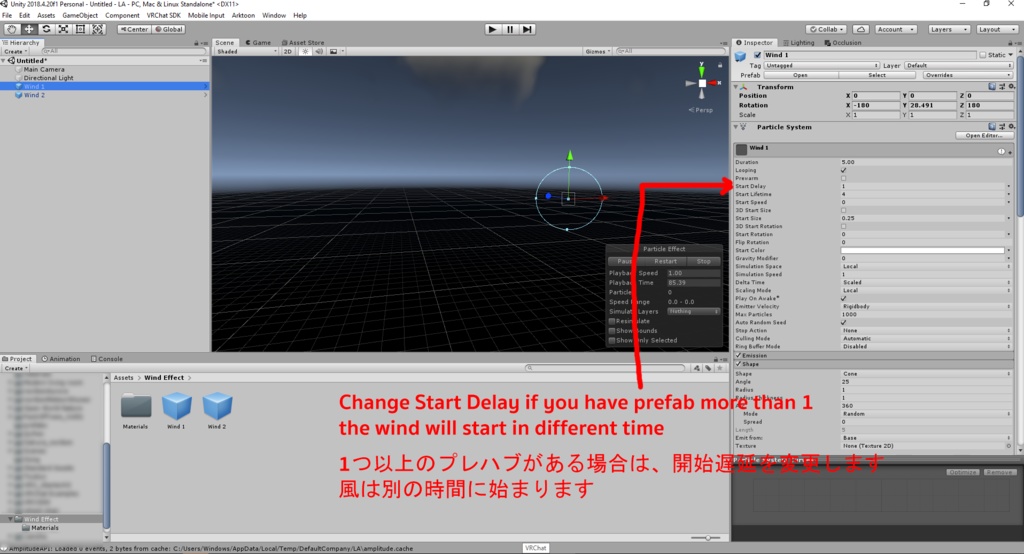Screen dimensions: 1024x554
Task: Select the combined Transform tool
Action: click(97, 29)
